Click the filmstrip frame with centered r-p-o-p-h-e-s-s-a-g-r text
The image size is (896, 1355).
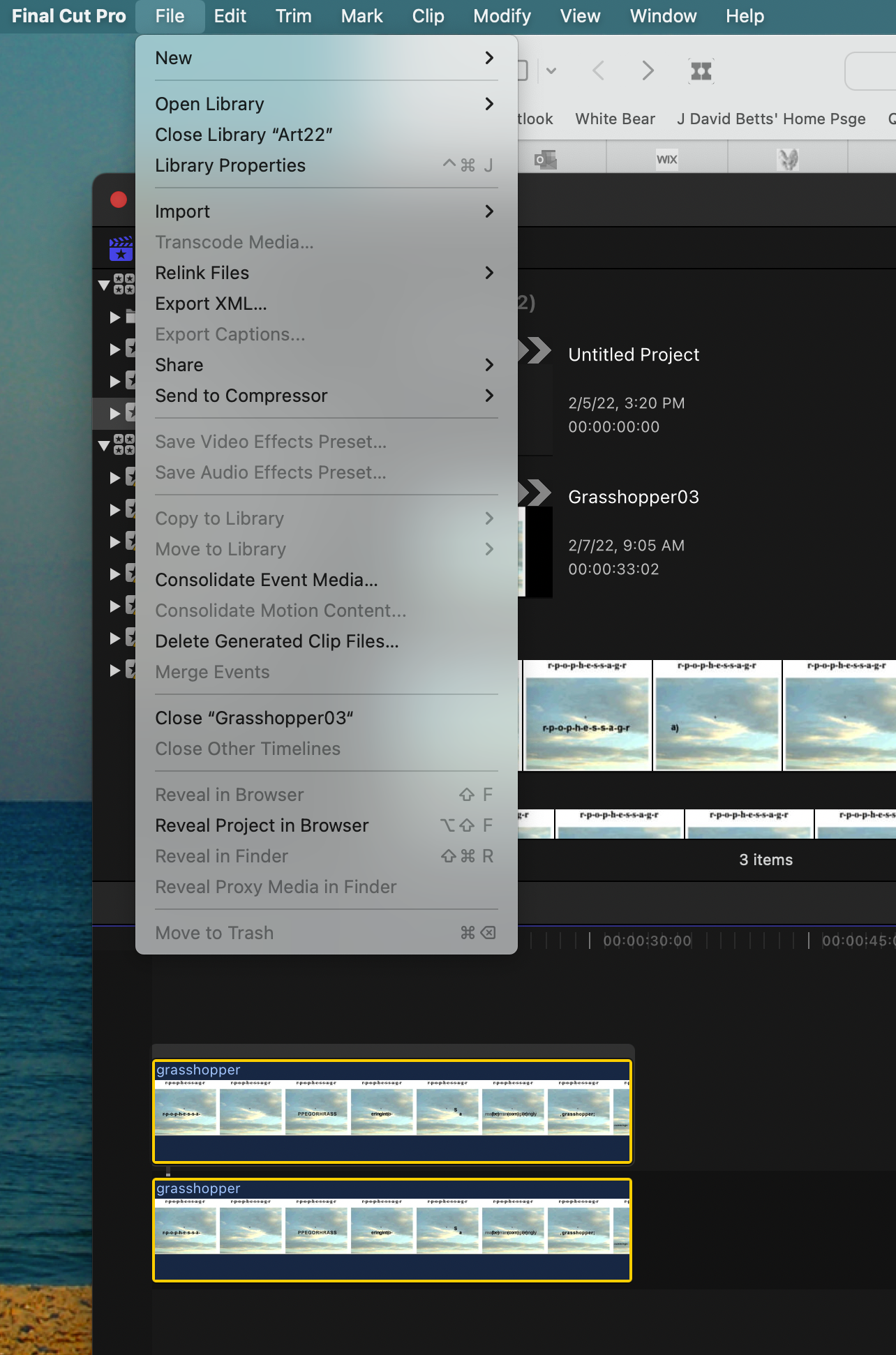pos(588,715)
